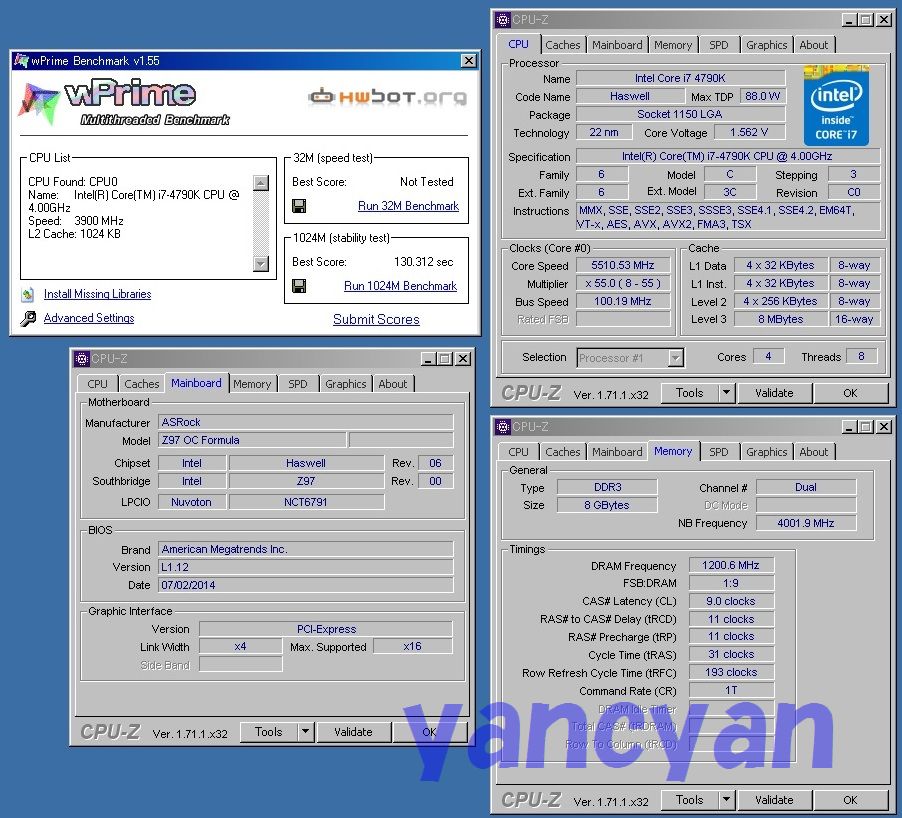Click the Multiplier x 55.0 field
Viewport: 902px width, 818px height.
point(623,283)
